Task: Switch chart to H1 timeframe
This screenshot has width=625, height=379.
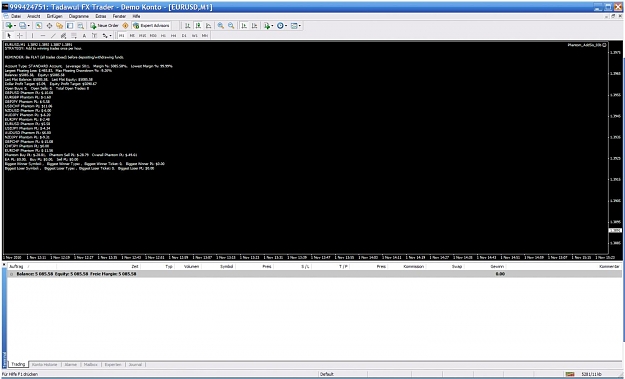Action: click(x=163, y=35)
